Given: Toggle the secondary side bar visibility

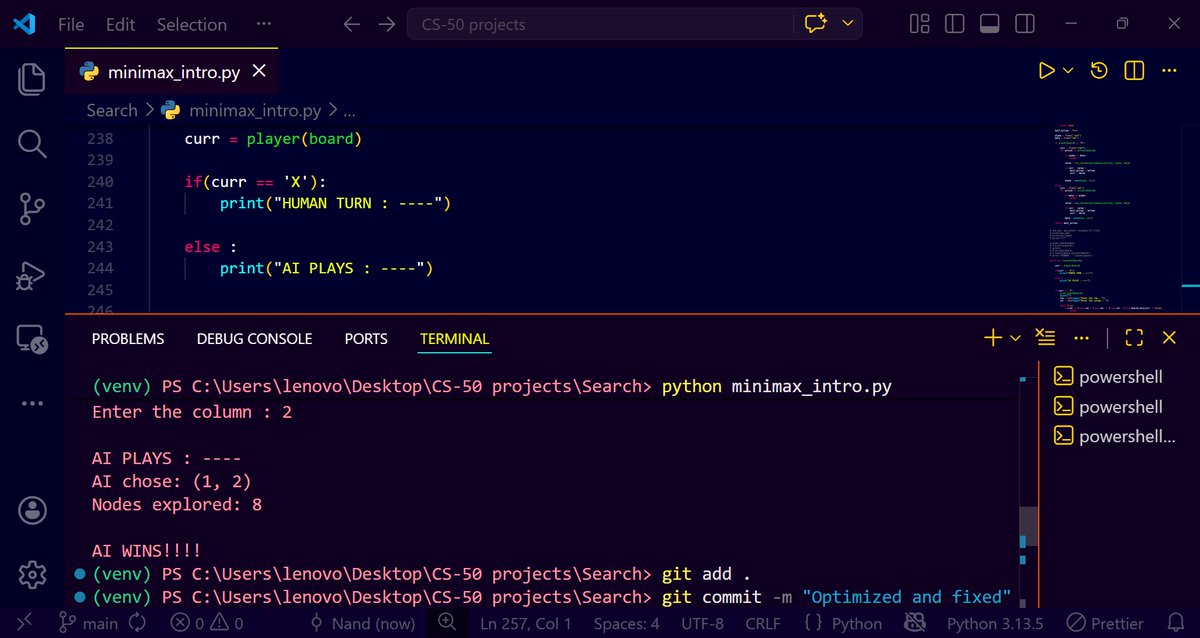Looking at the screenshot, I should (1024, 24).
